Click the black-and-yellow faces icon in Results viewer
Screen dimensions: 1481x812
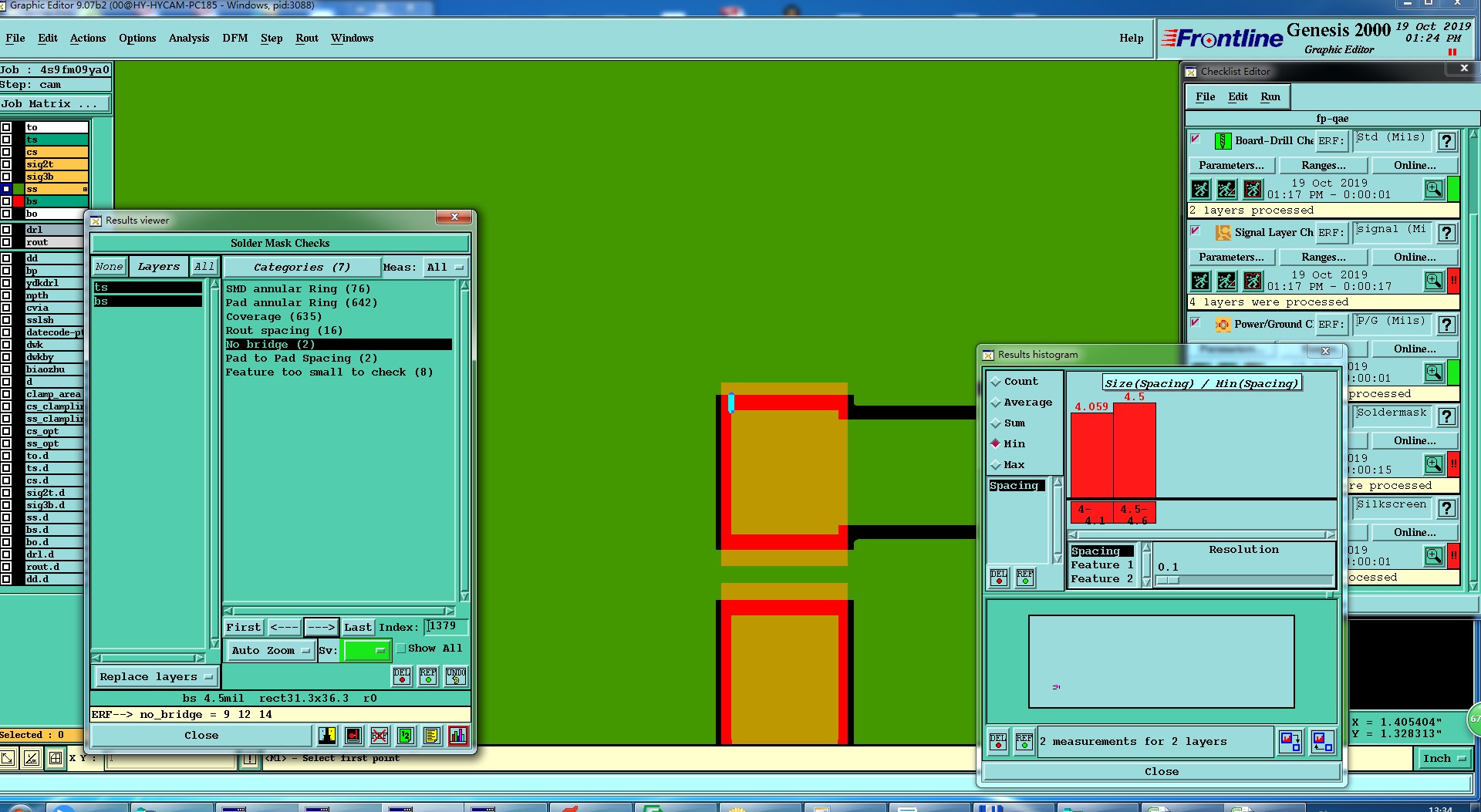pyautogui.click(x=327, y=736)
